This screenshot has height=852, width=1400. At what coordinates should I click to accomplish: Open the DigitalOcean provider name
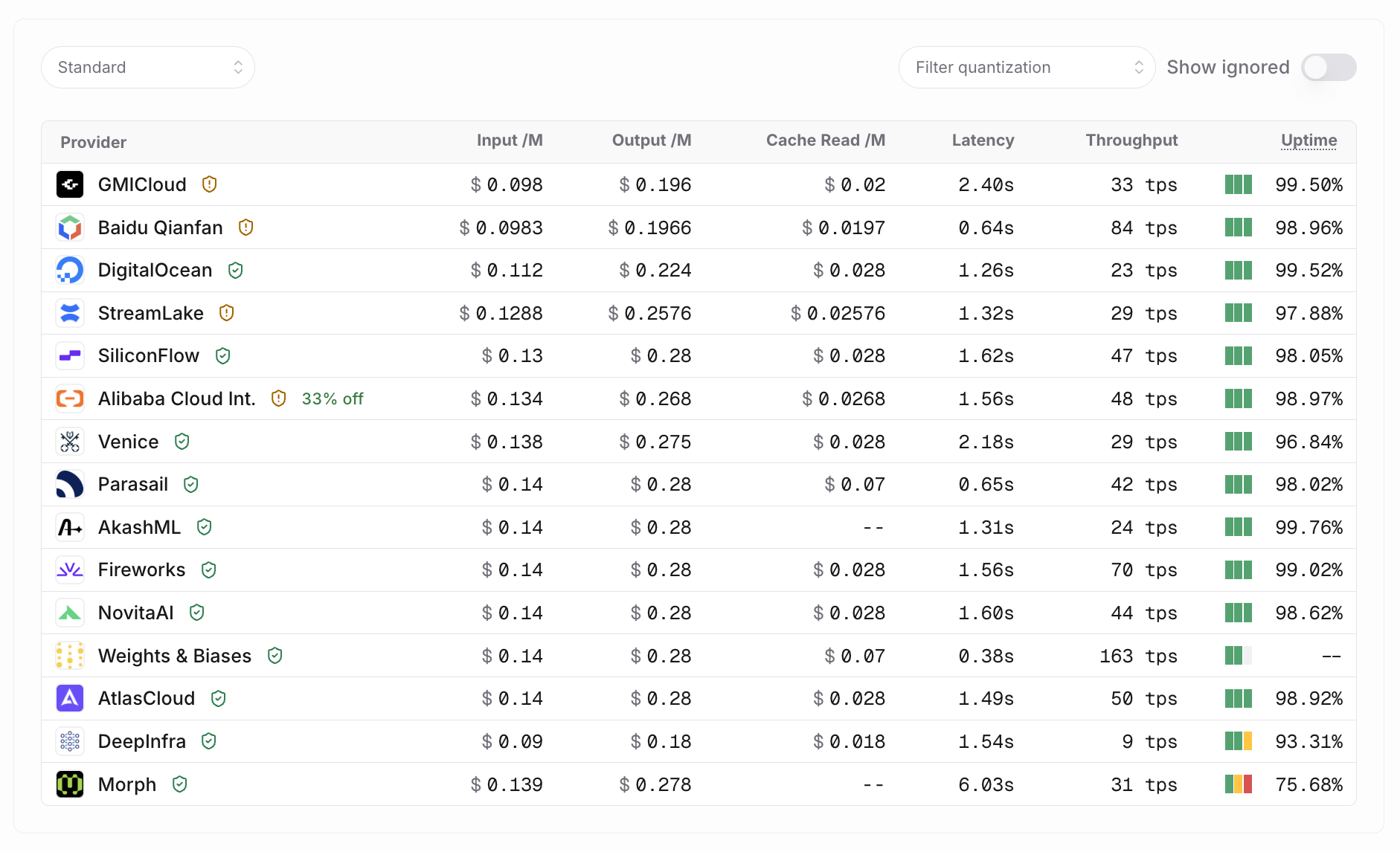(x=155, y=270)
